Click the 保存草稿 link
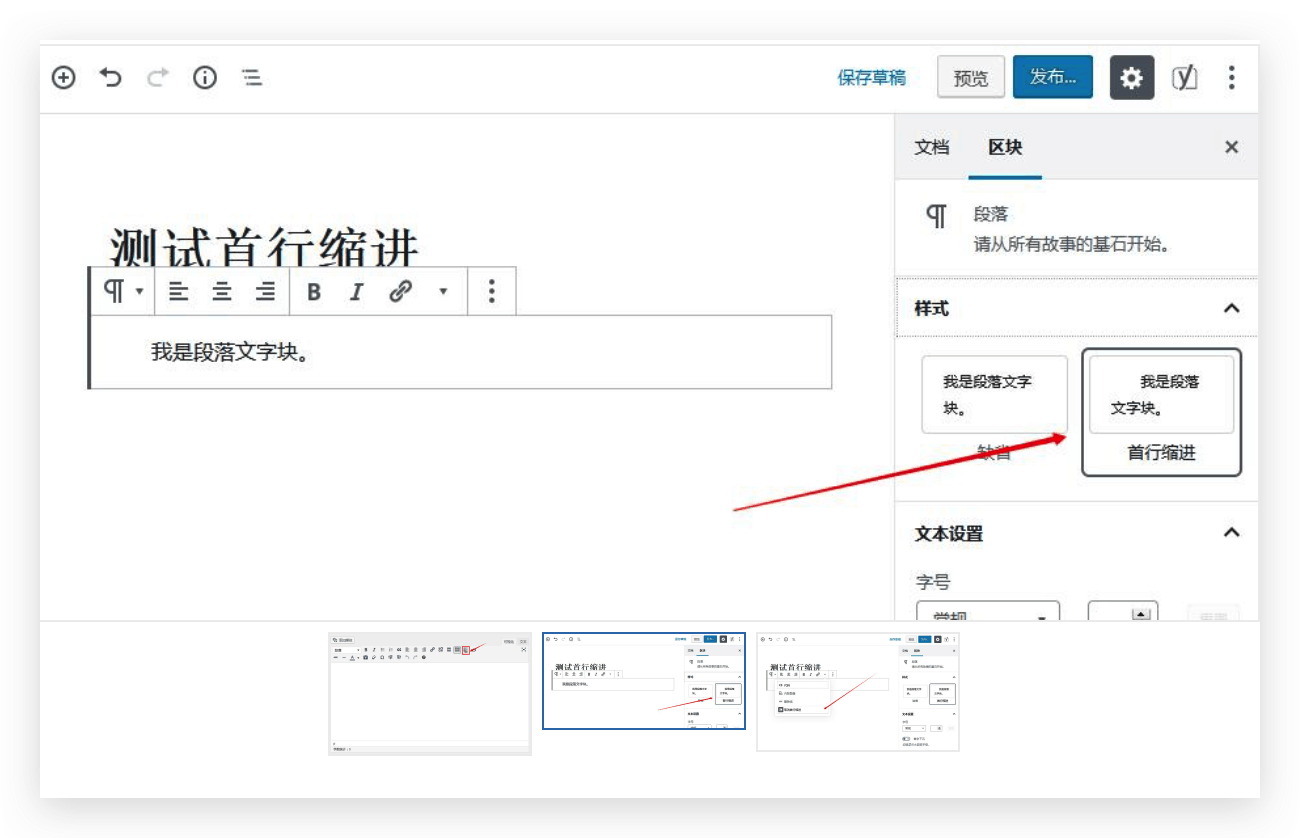Screen dimensions: 1300x838 coord(871,78)
